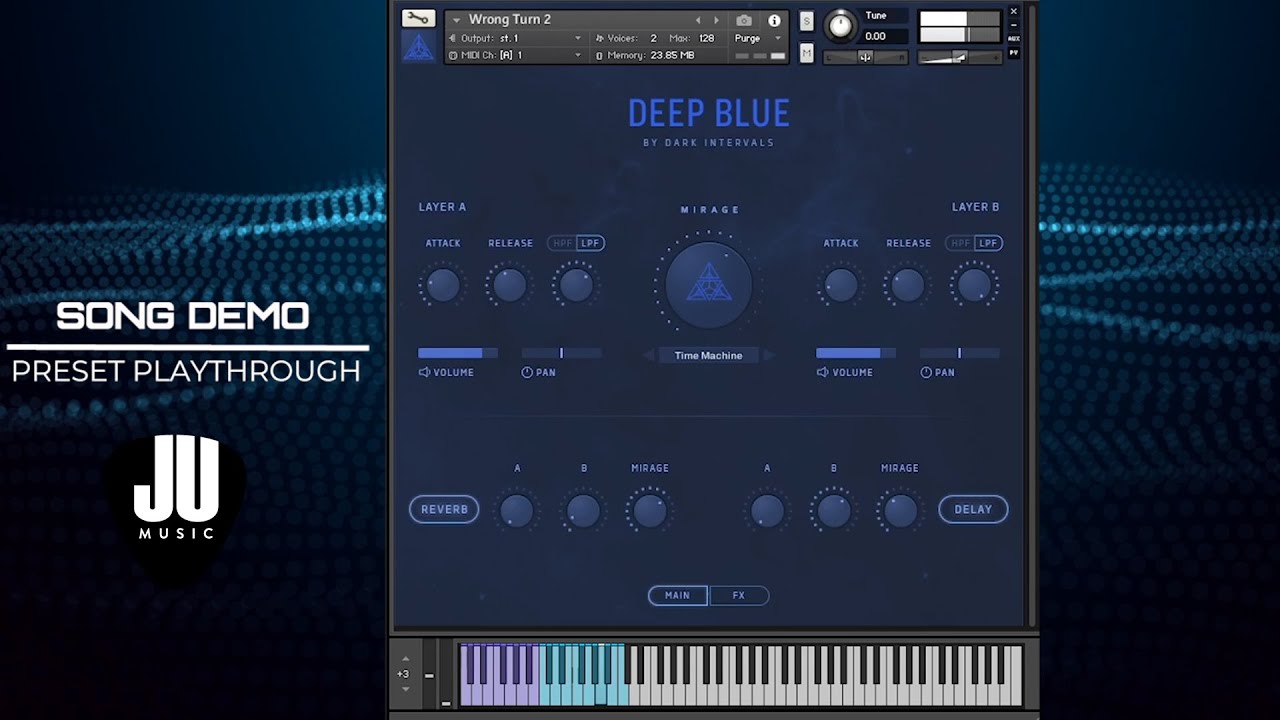Viewport: 1280px width, 720px height.
Task: Click the Layer B pan icon
Action: [x=926, y=372]
